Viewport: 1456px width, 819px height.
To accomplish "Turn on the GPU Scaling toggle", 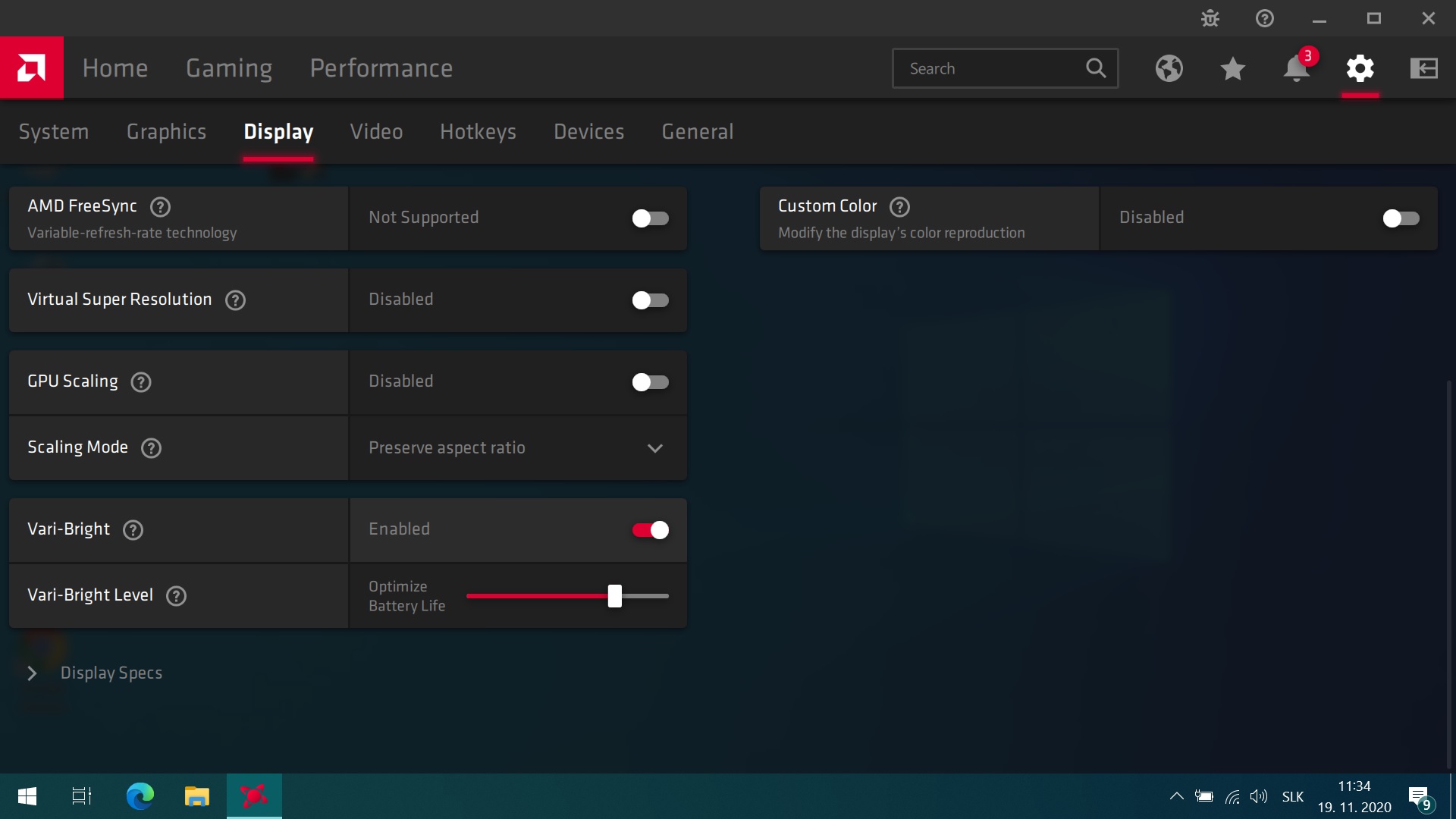I will pyautogui.click(x=650, y=382).
